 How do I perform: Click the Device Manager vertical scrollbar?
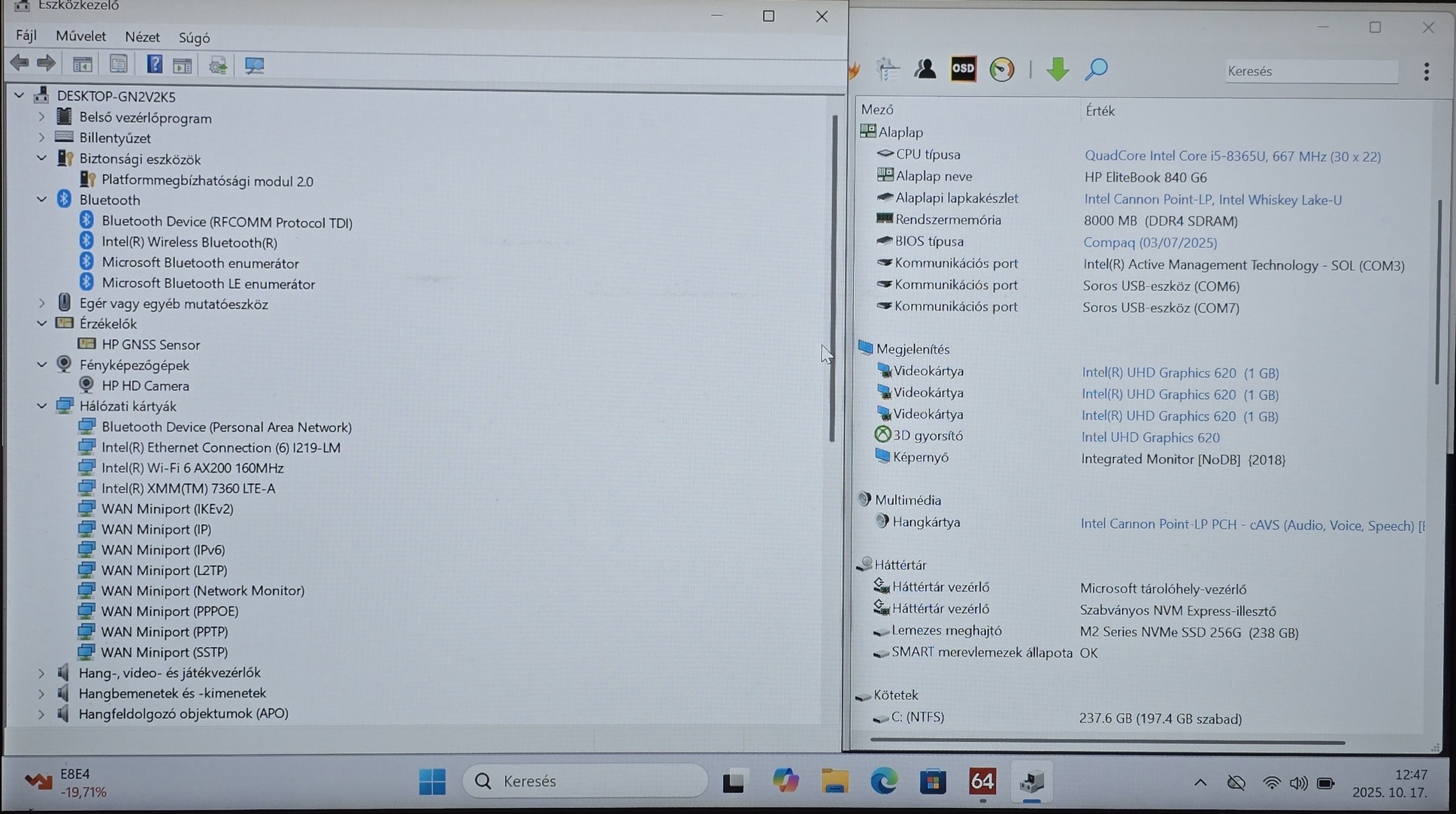pos(832,278)
